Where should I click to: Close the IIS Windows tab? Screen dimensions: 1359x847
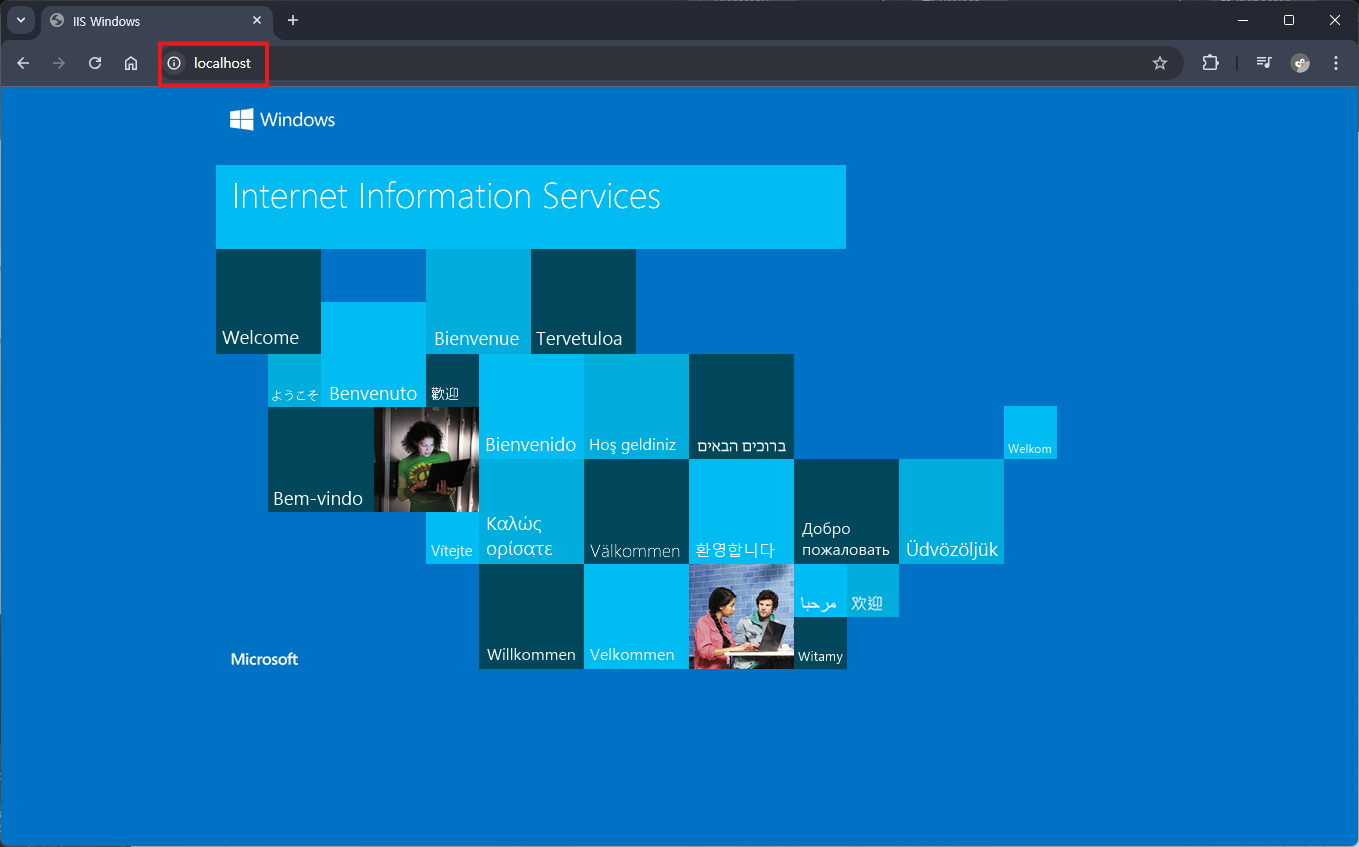(257, 20)
